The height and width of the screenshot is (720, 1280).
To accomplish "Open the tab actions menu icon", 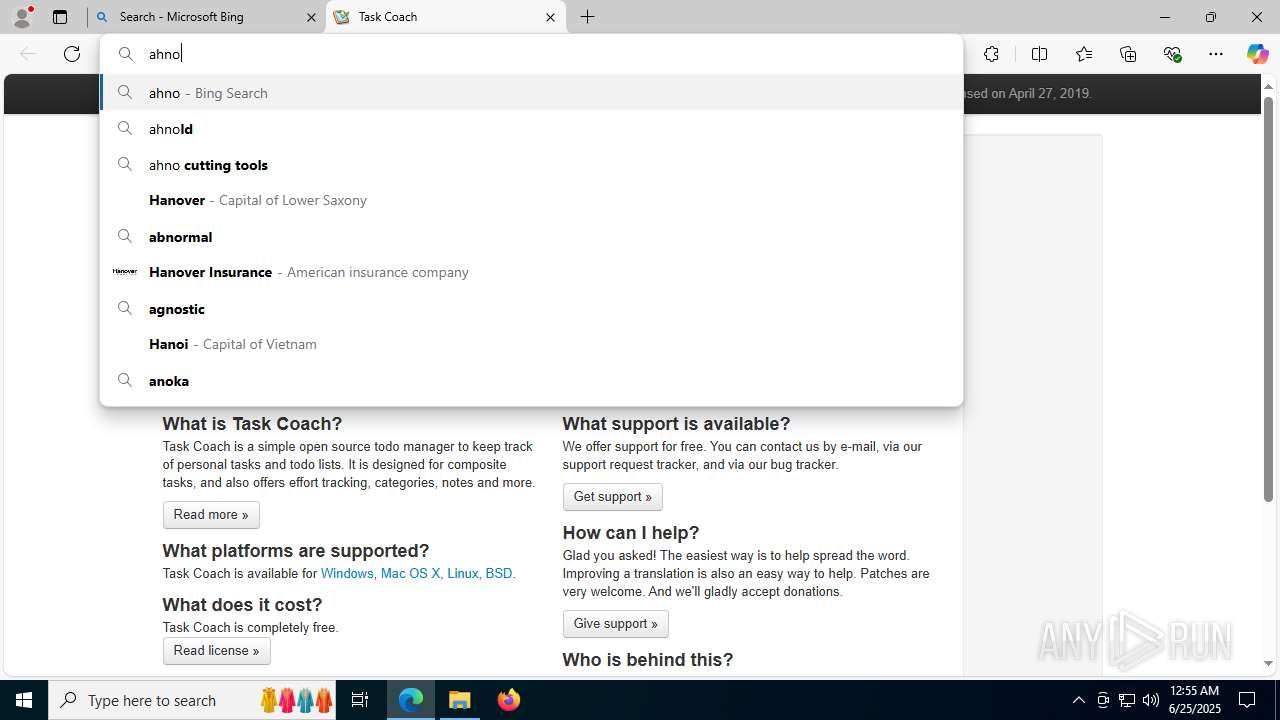I will pos(60,17).
